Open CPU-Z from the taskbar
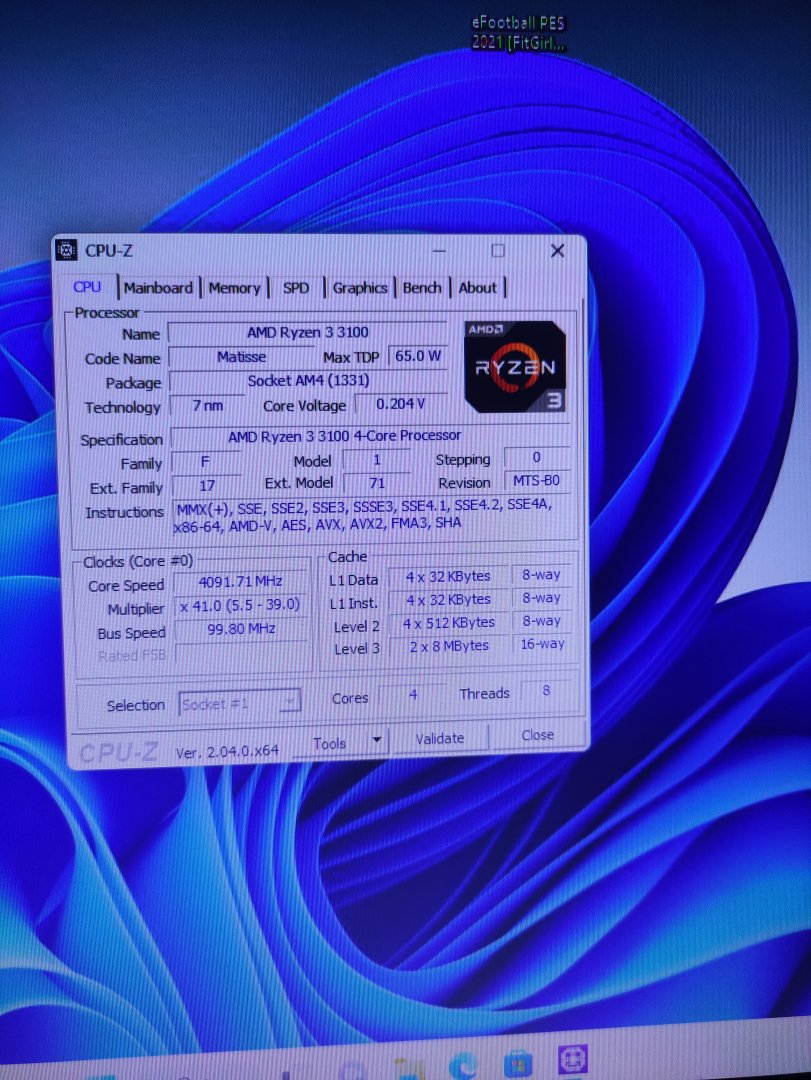Image resolution: width=811 pixels, height=1080 pixels. pos(573,1059)
